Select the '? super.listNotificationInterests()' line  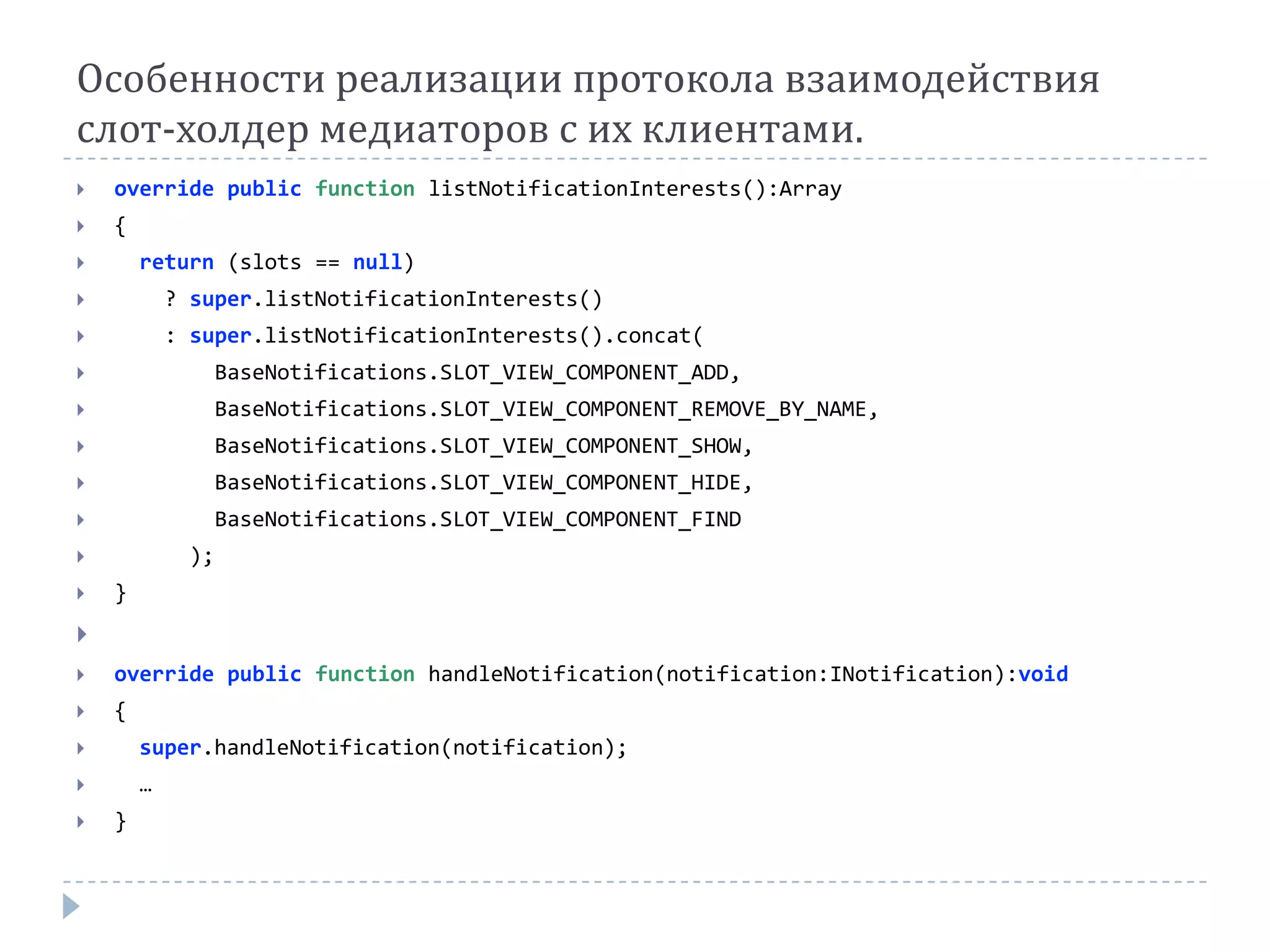pos(384,299)
